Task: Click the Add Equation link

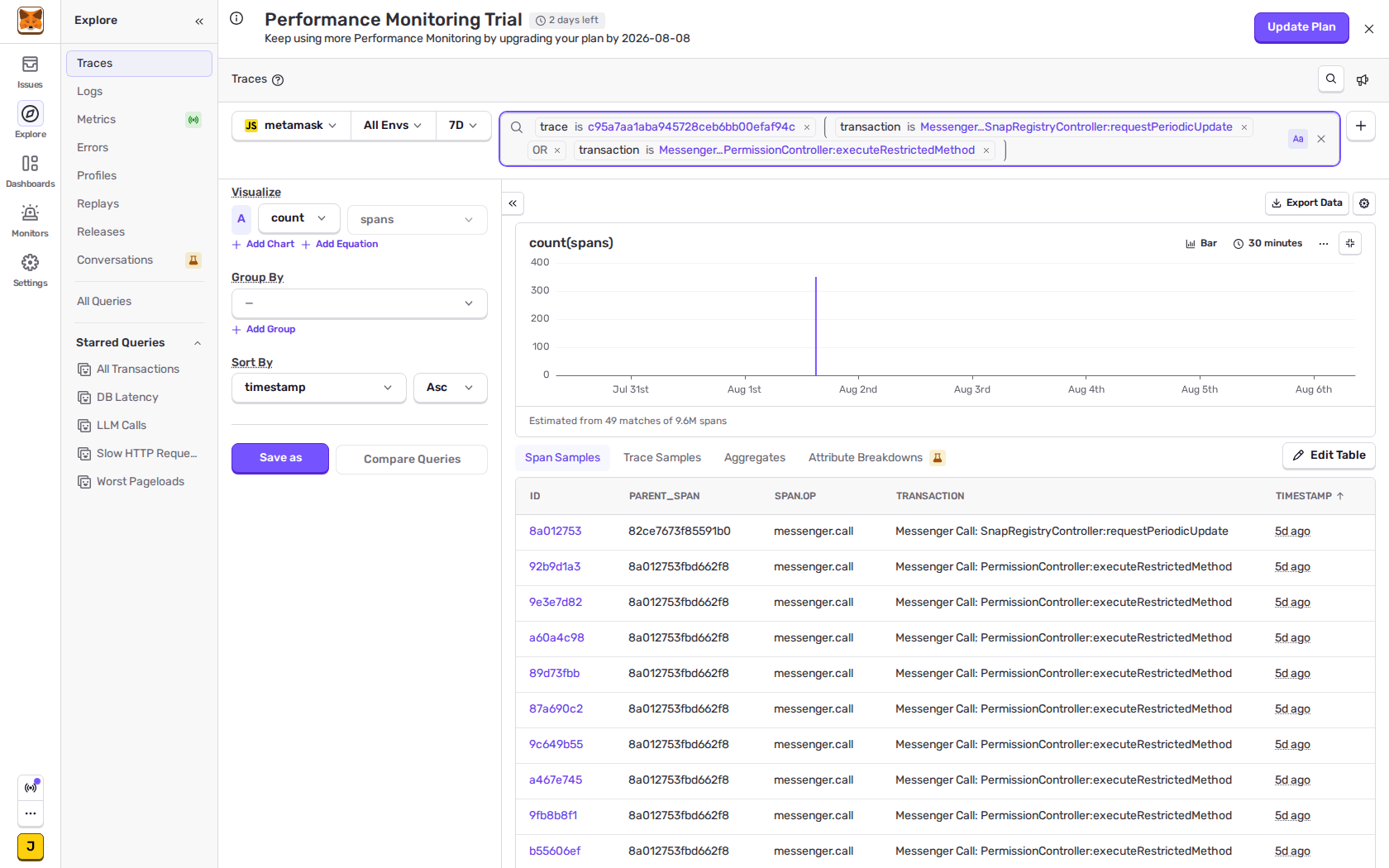Action: 340,245
